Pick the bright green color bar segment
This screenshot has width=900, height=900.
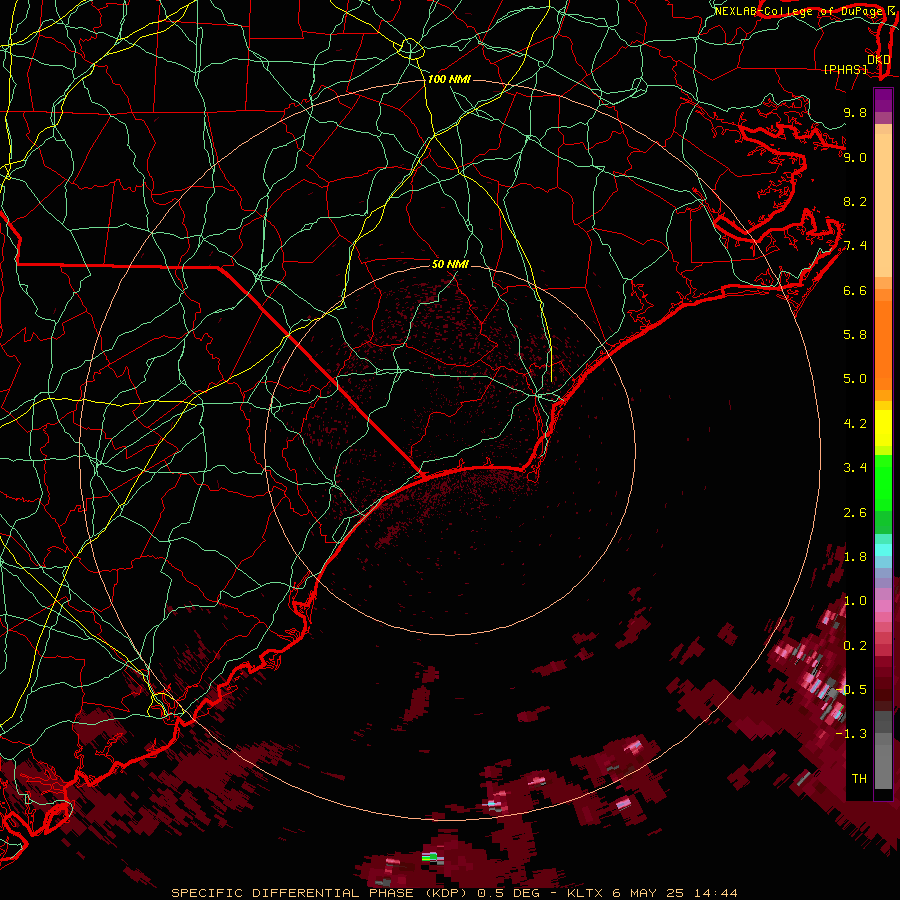883,482
